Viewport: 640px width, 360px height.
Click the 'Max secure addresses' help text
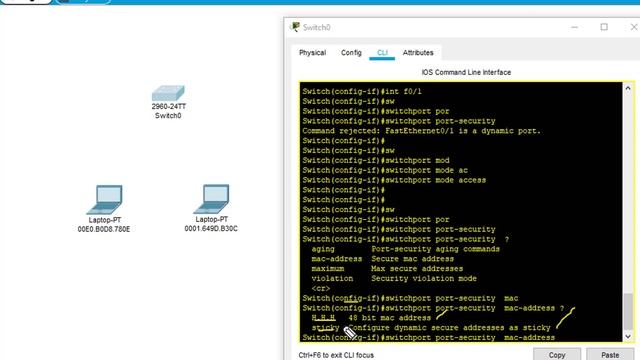(x=417, y=269)
